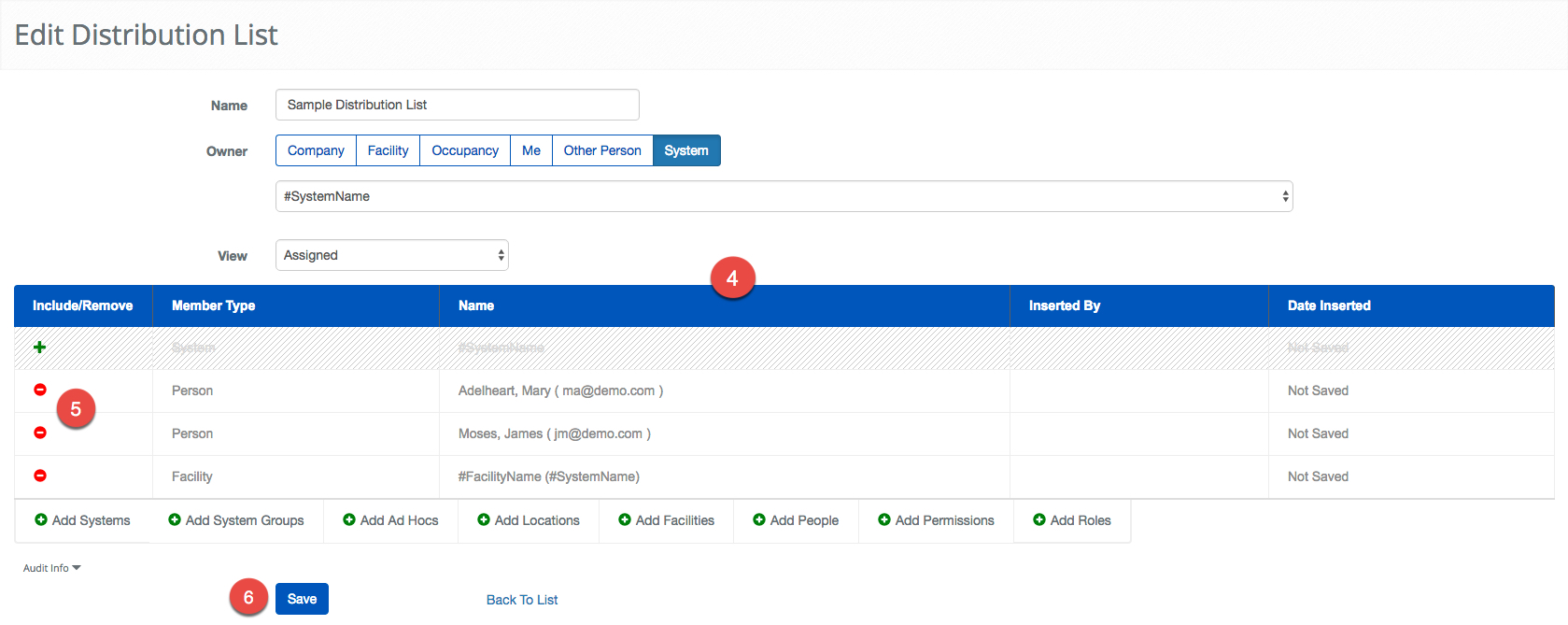This screenshot has height=625, width=1568.
Task: Expand the Audit Info section
Action: [x=52, y=568]
